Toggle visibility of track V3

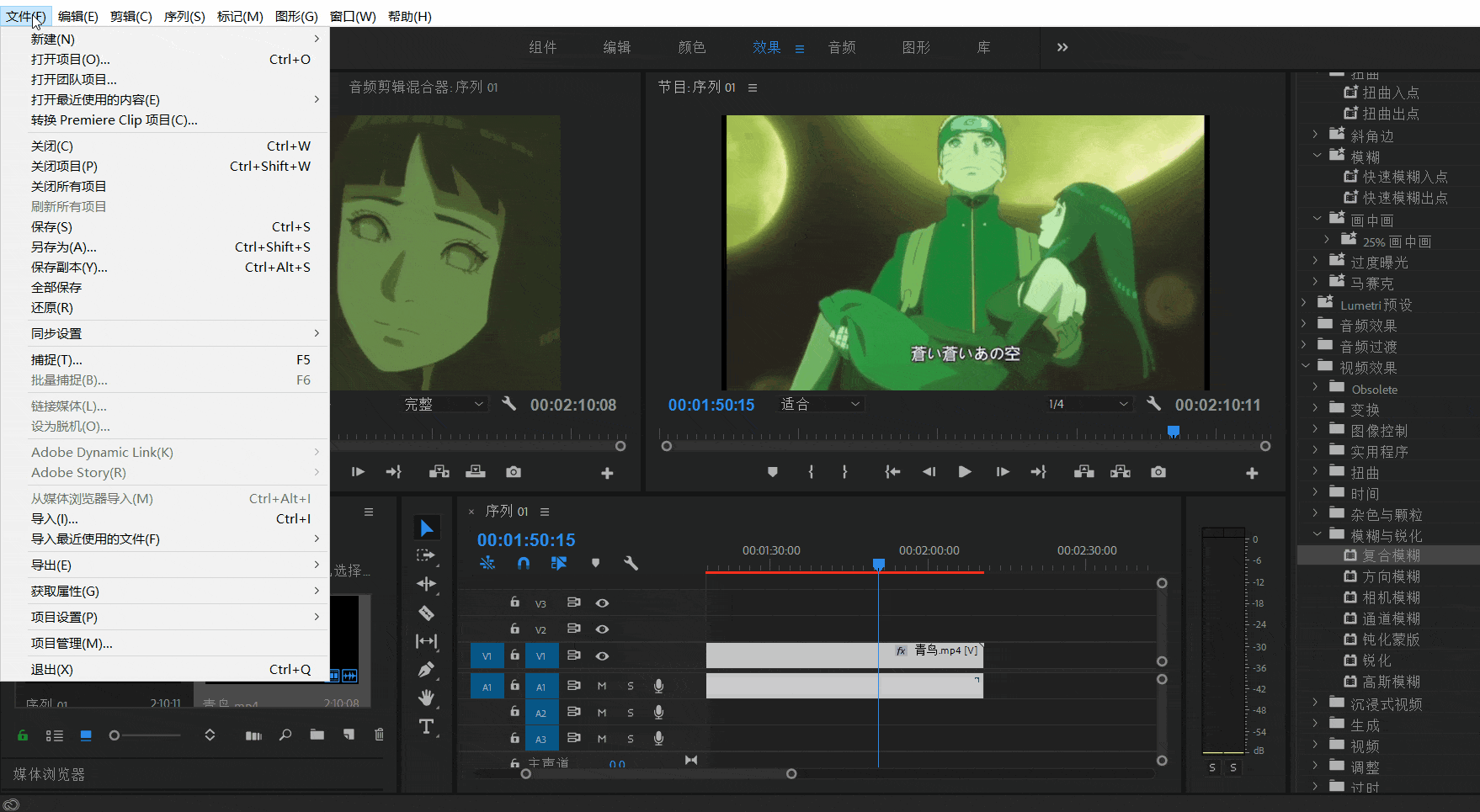pyautogui.click(x=604, y=602)
